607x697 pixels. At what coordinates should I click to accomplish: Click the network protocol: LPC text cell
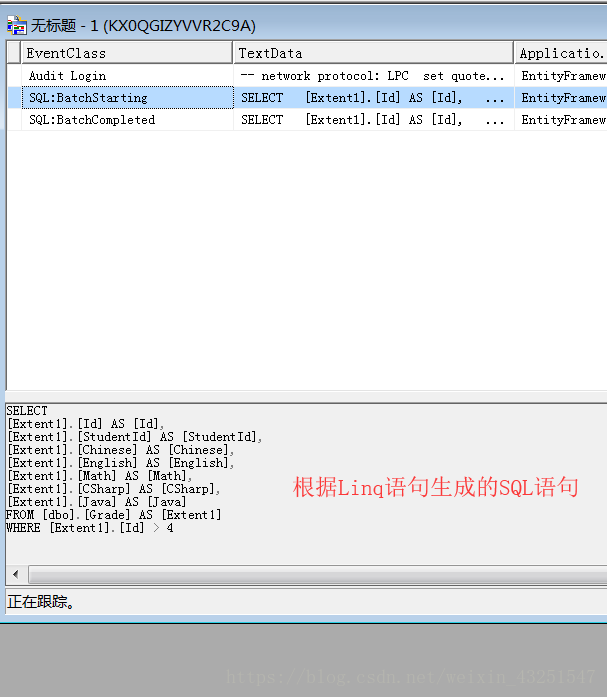click(x=373, y=76)
